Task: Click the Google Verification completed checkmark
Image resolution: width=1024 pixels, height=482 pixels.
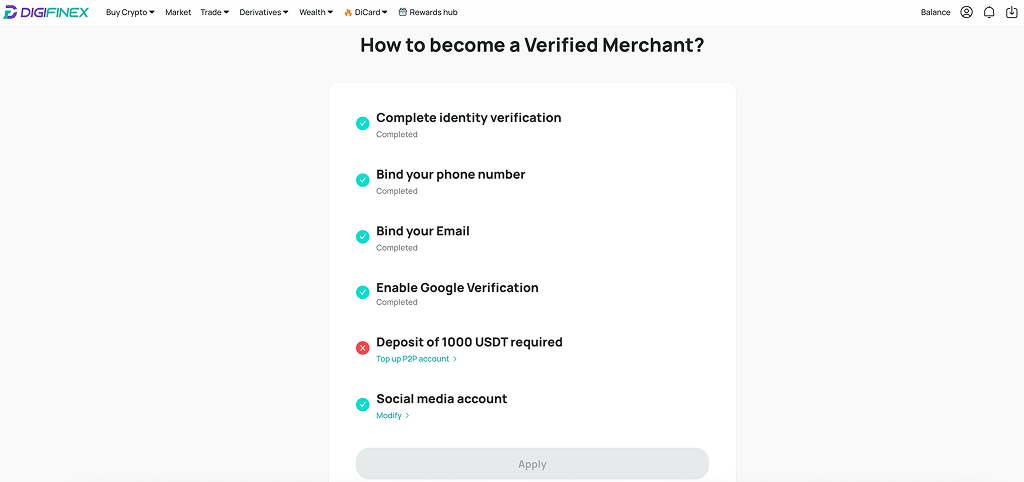Action: 362,293
